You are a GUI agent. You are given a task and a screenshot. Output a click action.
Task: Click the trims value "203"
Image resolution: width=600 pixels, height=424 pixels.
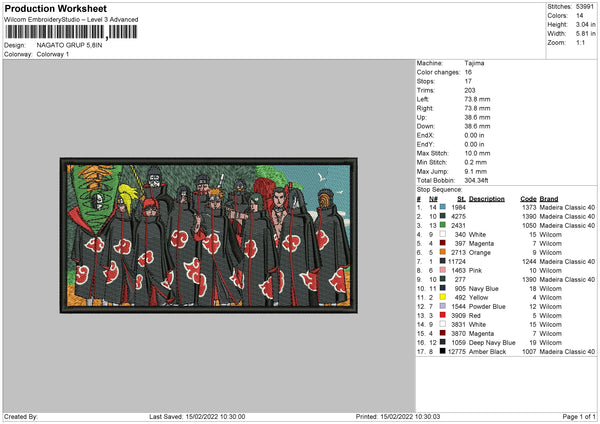click(x=470, y=90)
